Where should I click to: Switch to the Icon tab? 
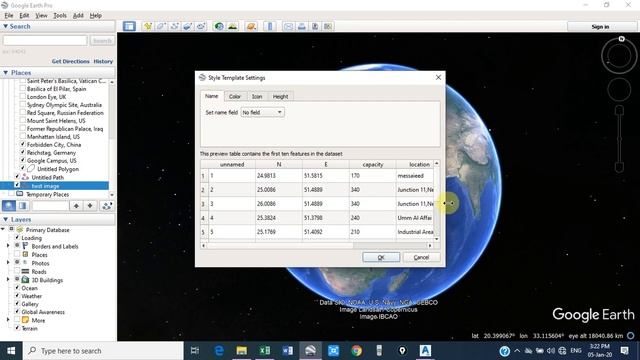tap(257, 96)
